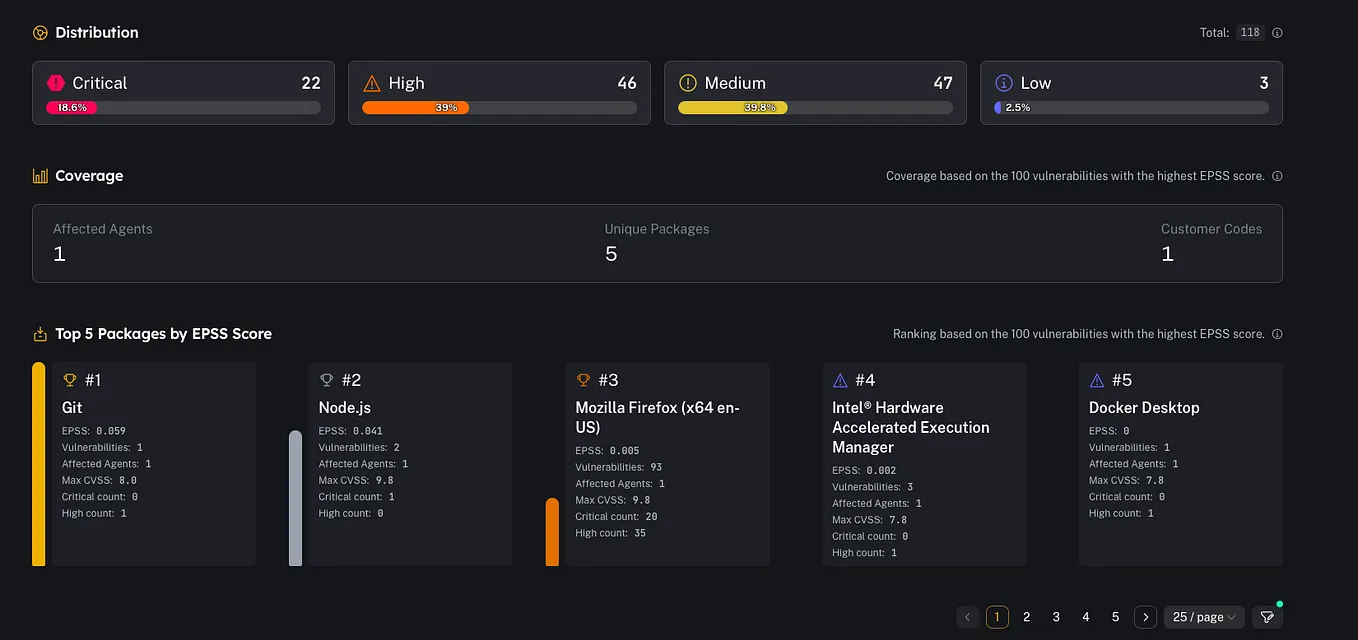This screenshot has width=1358, height=640.
Task: Click the info icon next to Total count
Action: 1277,32
